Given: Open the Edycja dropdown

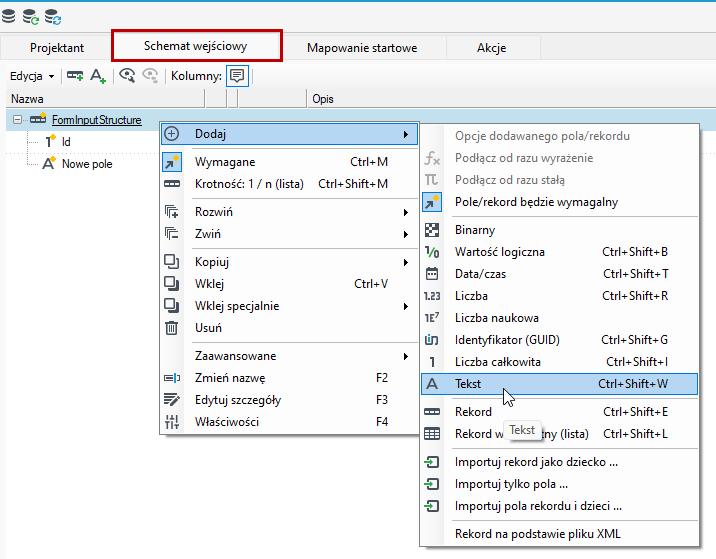Looking at the screenshot, I should point(32,76).
